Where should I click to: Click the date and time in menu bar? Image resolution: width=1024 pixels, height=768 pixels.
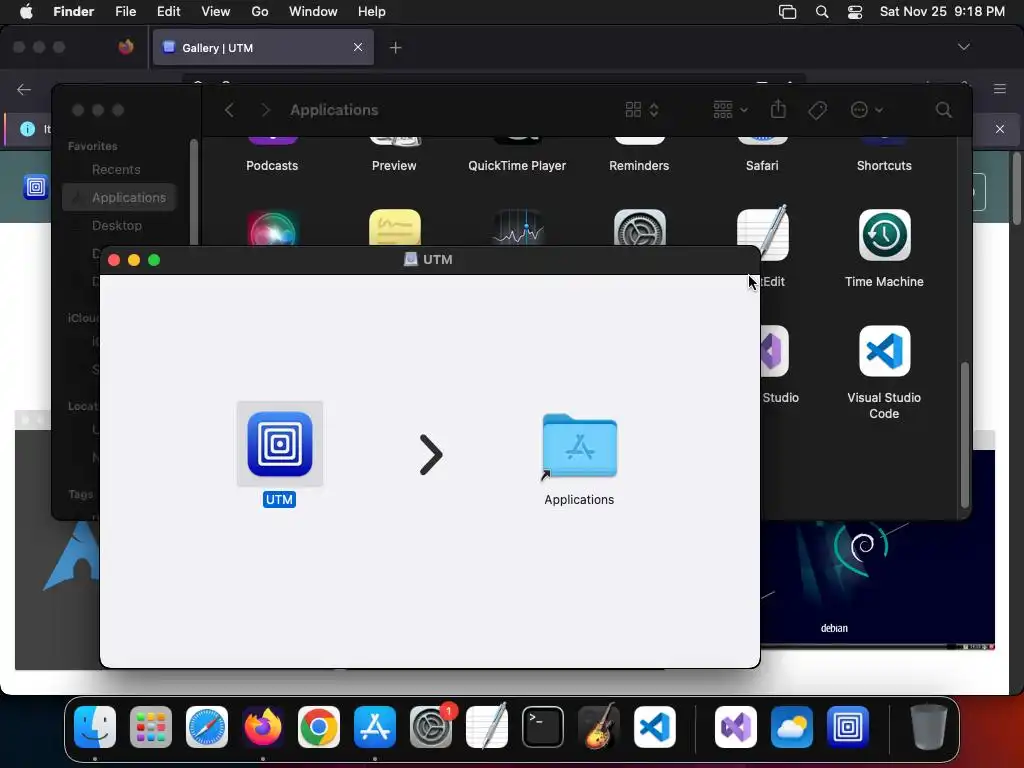942,12
